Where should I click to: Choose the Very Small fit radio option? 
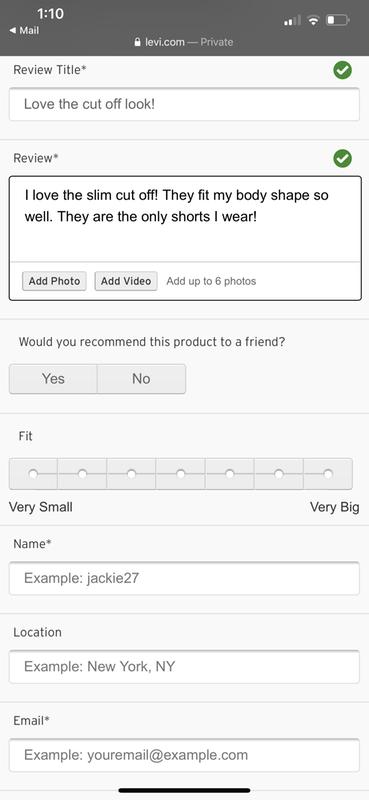(33, 474)
